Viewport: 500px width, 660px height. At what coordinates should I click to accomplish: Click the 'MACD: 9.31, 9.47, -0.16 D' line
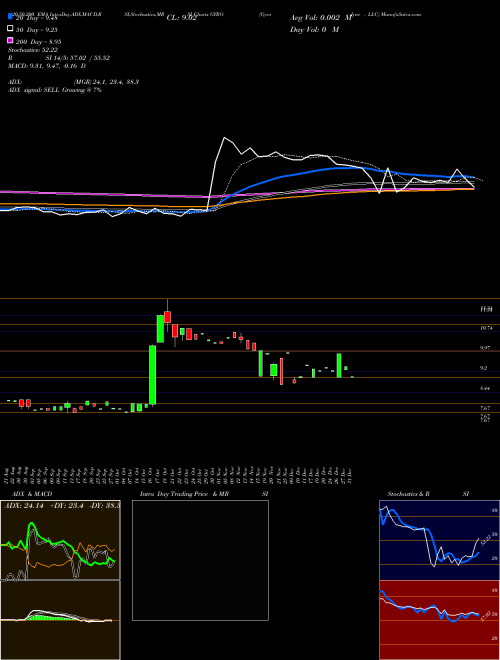47,66
